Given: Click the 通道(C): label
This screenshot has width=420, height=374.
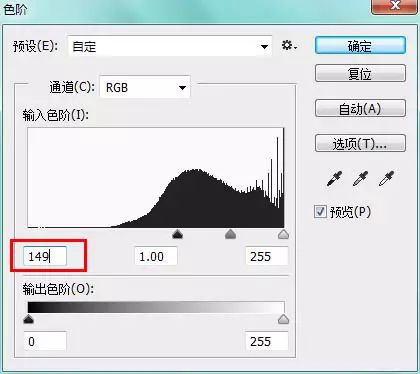Looking at the screenshot, I should point(72,88).
